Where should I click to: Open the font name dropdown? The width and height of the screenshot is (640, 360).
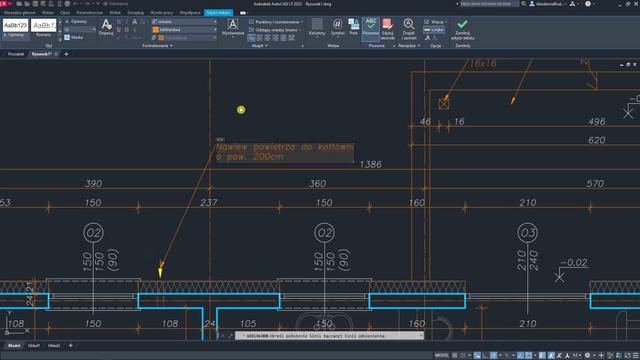click(x=184, y=22)
